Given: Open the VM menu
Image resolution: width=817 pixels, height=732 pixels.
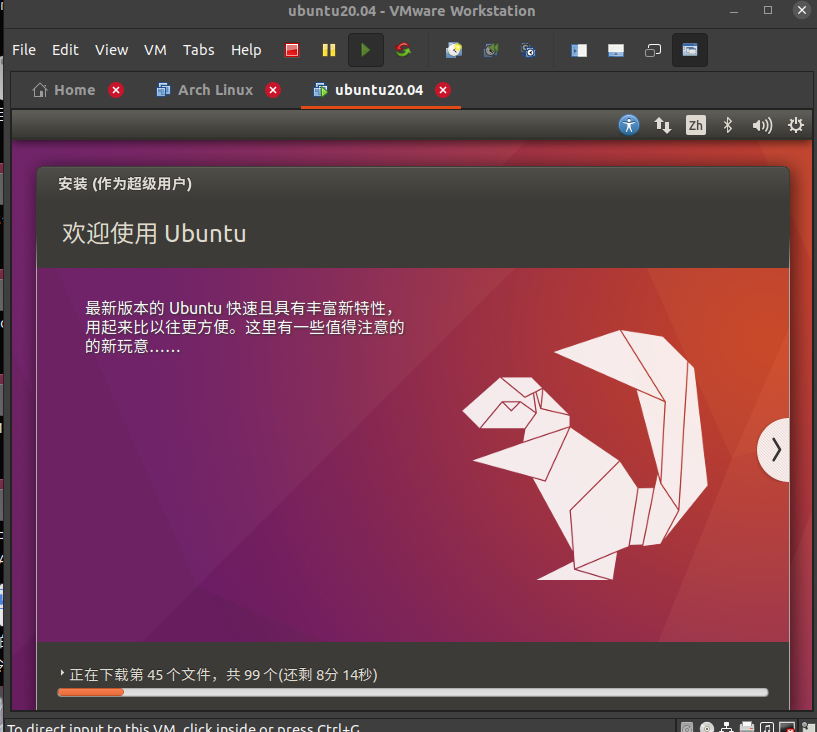Looking at the screenshot, I should click(x=155, y=50).
